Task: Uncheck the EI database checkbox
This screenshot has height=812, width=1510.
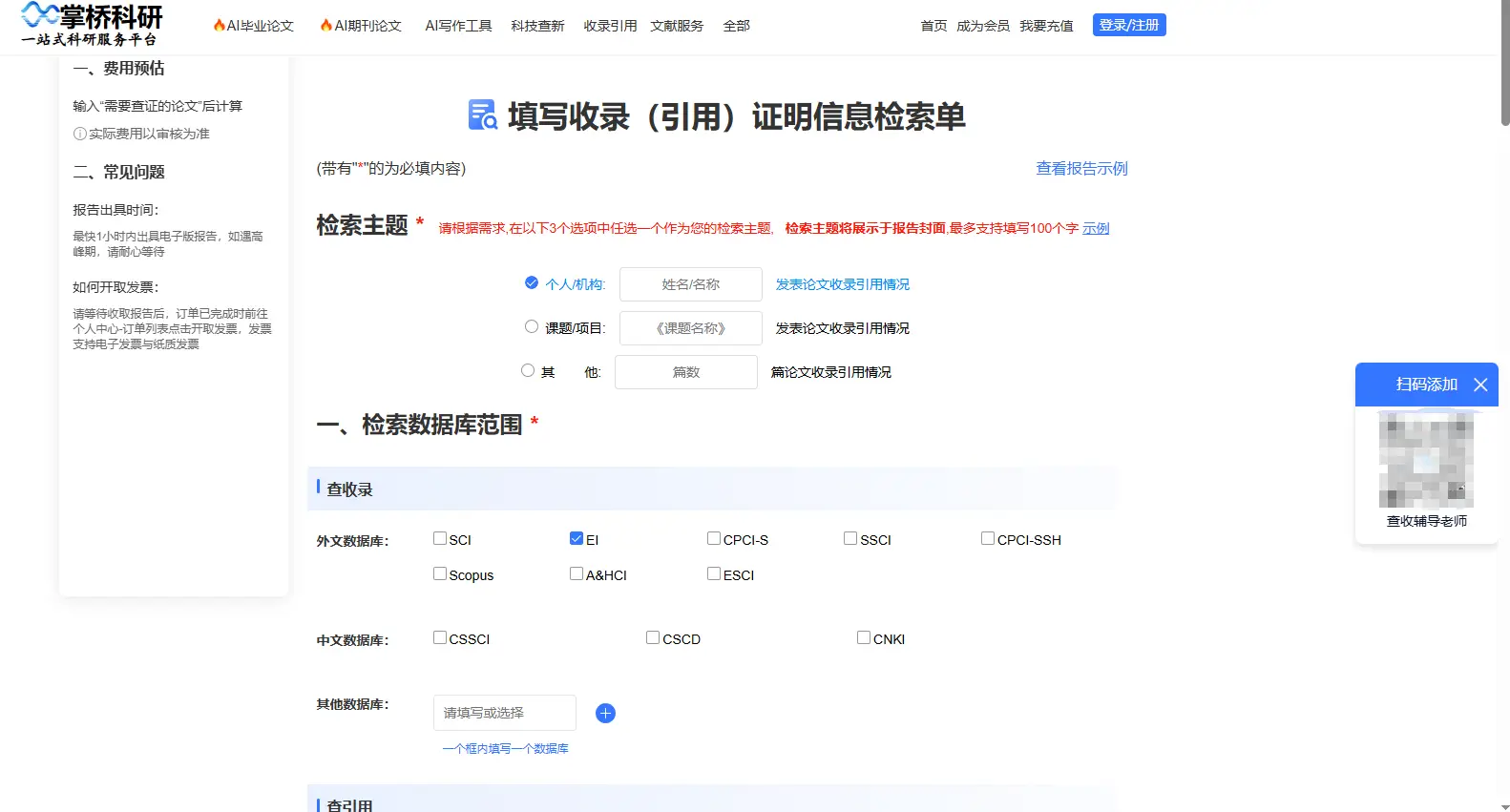Action: click(577, 538)
